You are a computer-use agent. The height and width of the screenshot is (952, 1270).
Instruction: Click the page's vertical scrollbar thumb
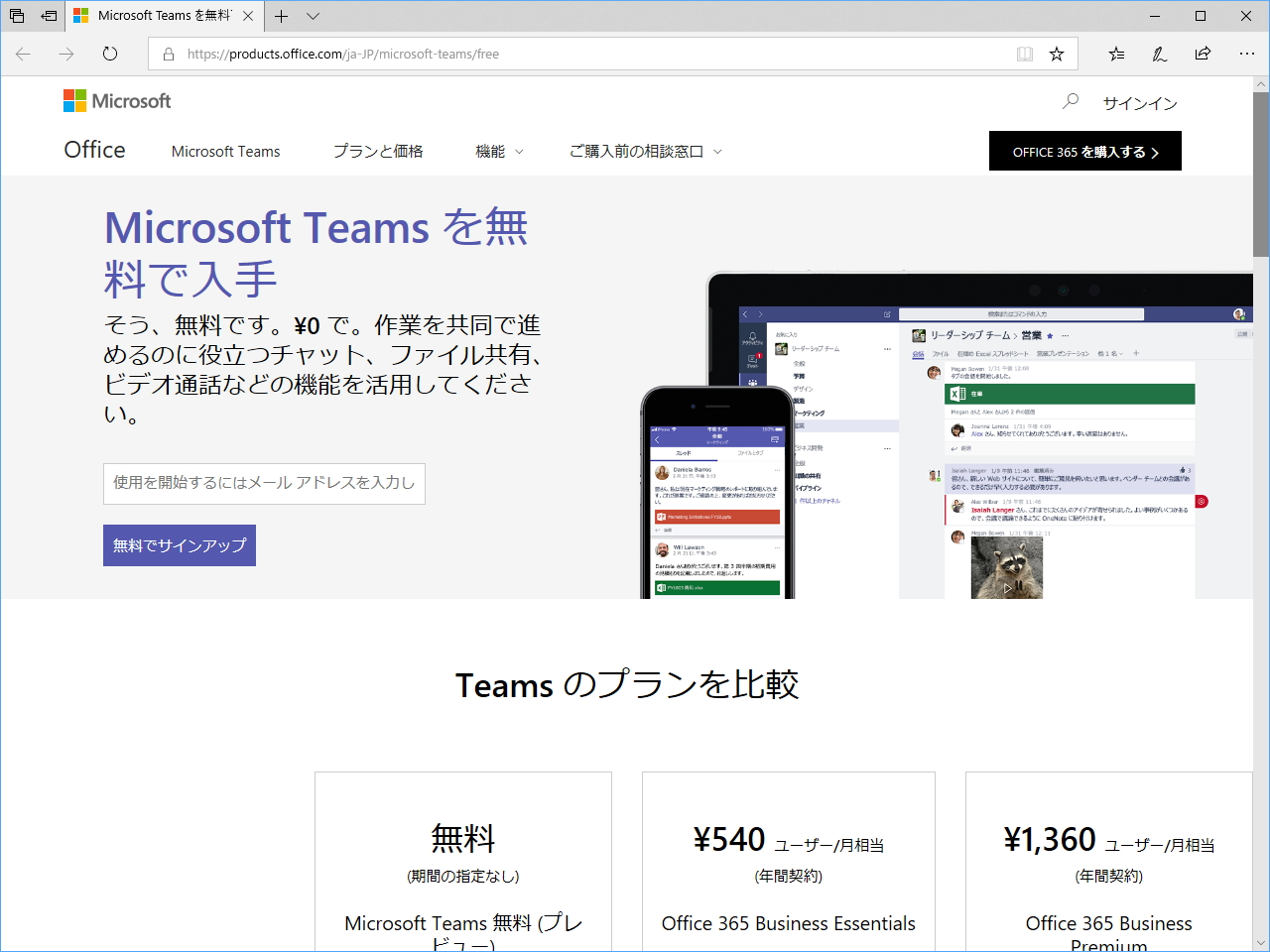point(1261,175)
